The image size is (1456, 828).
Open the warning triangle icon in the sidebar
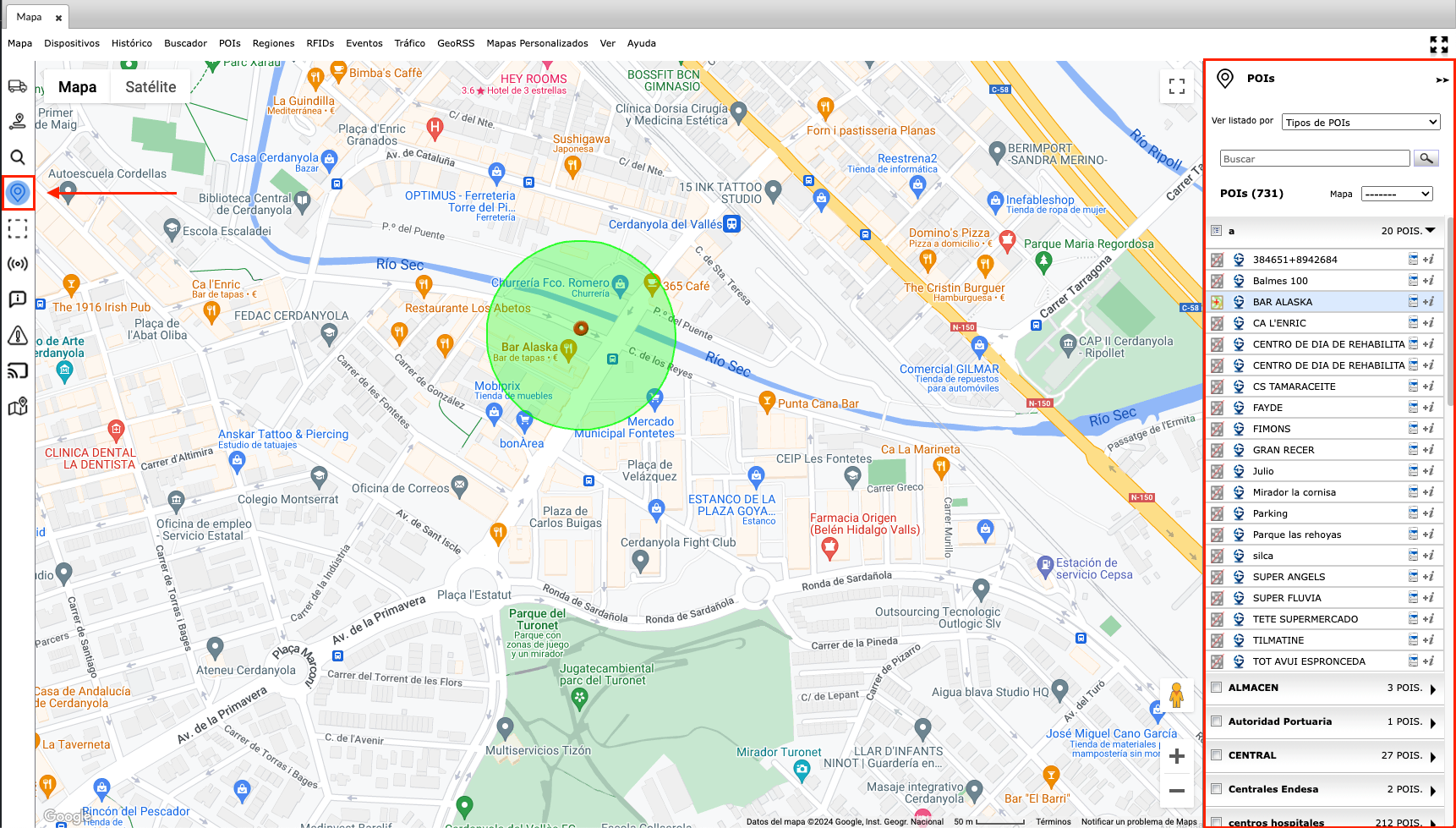[18, 336]
